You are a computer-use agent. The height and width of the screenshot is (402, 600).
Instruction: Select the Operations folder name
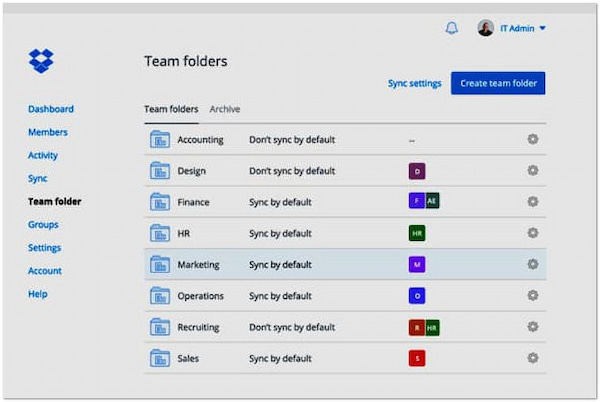click(200, 296)
